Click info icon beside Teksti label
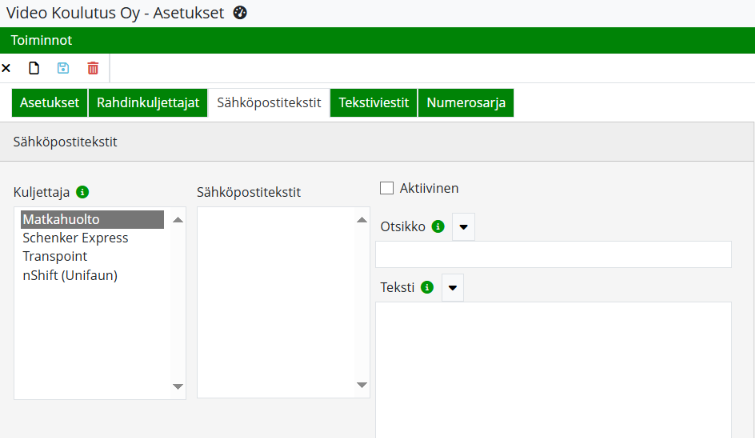The height and width of the screenshot is (438, 755). (427, 288)
